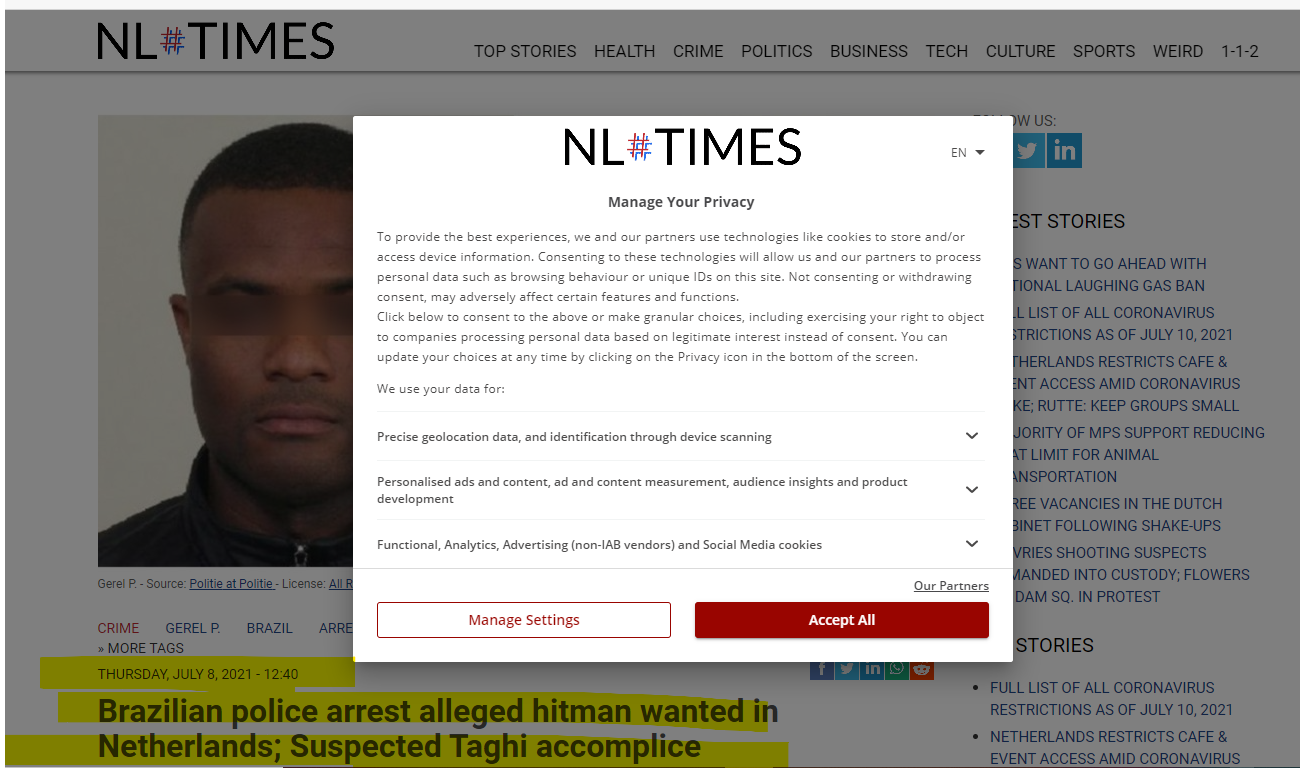Open the Health section
This screenshot has height=775, width=1300.
point(625,51)
